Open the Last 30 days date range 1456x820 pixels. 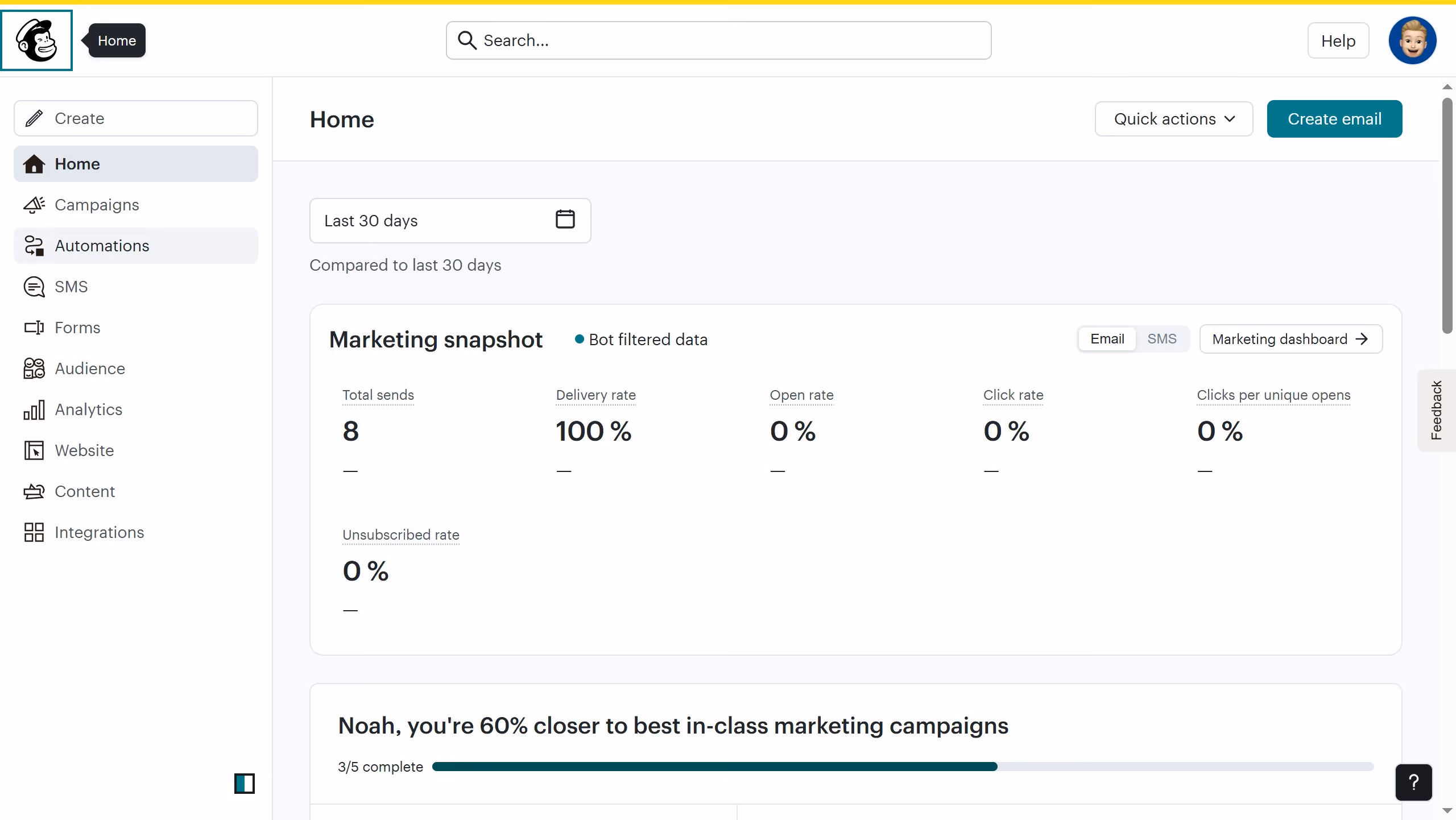pos(450,221)
